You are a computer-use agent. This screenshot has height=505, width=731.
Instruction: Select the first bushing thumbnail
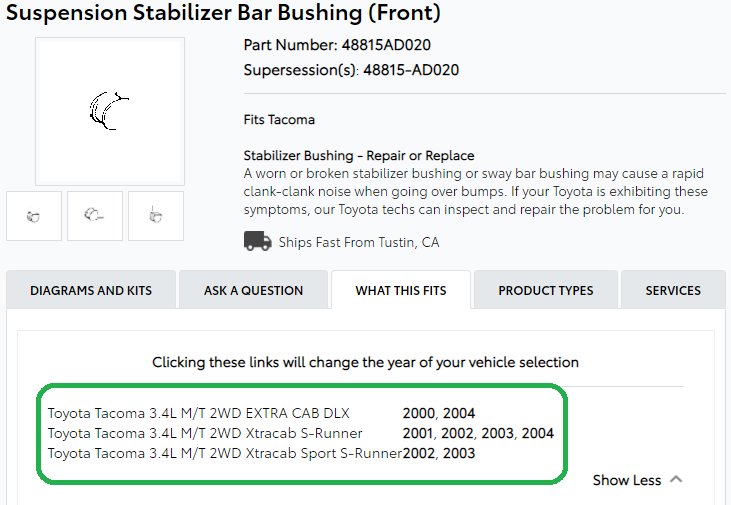[x=34, y=216]
